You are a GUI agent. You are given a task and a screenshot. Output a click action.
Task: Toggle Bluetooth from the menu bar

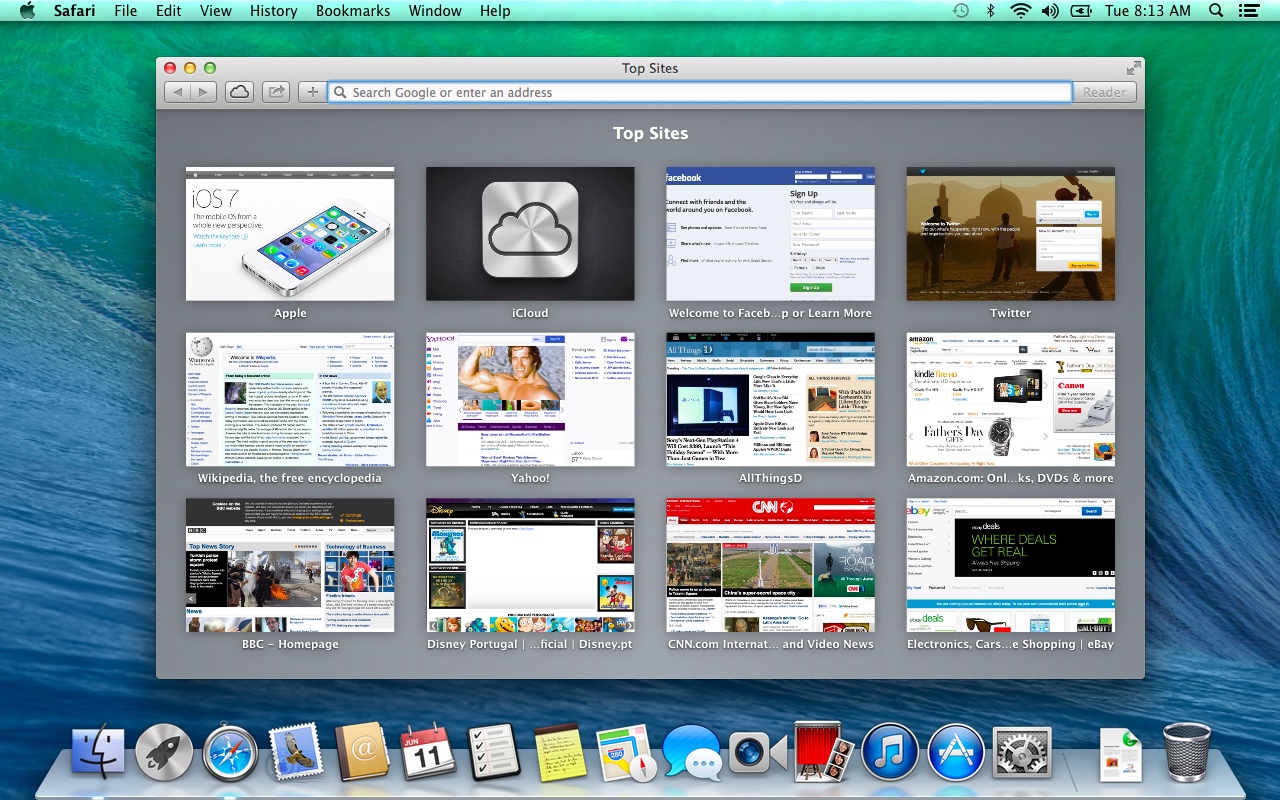990,11
